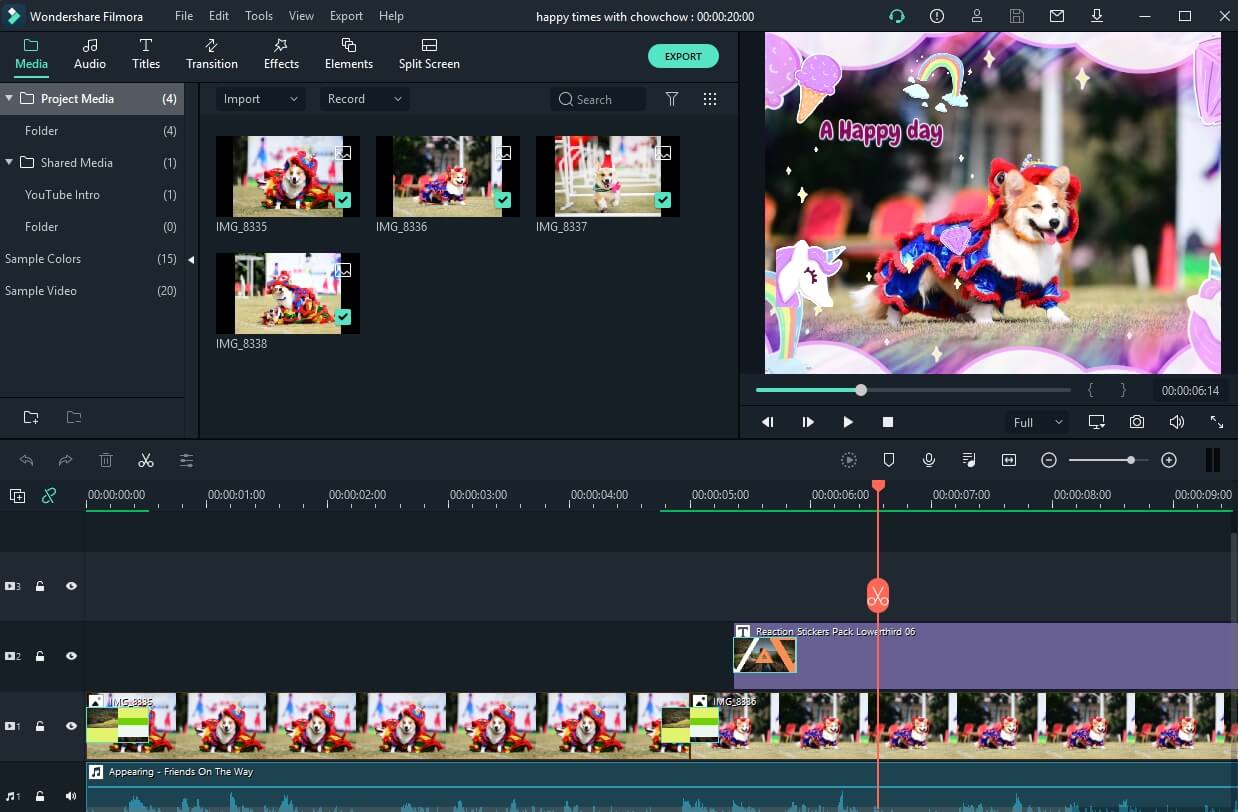The width and height of the screenshot is (1238, 812).
Task: Enter fullscreen preview
Action: click(1217, 422)
